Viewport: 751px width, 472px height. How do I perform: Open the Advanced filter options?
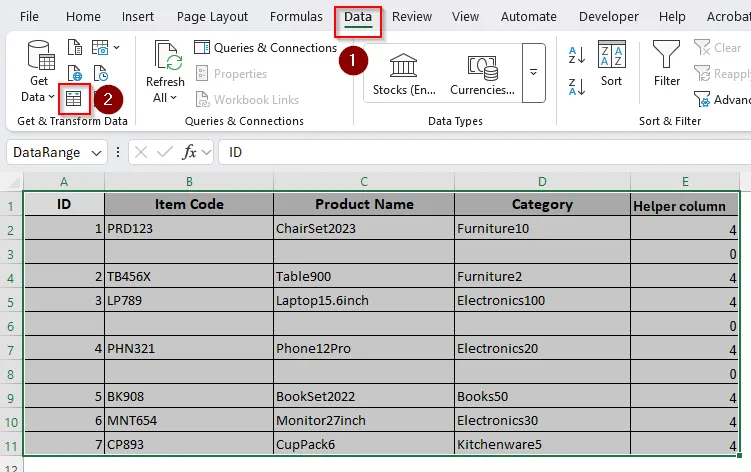pos(721,100)
